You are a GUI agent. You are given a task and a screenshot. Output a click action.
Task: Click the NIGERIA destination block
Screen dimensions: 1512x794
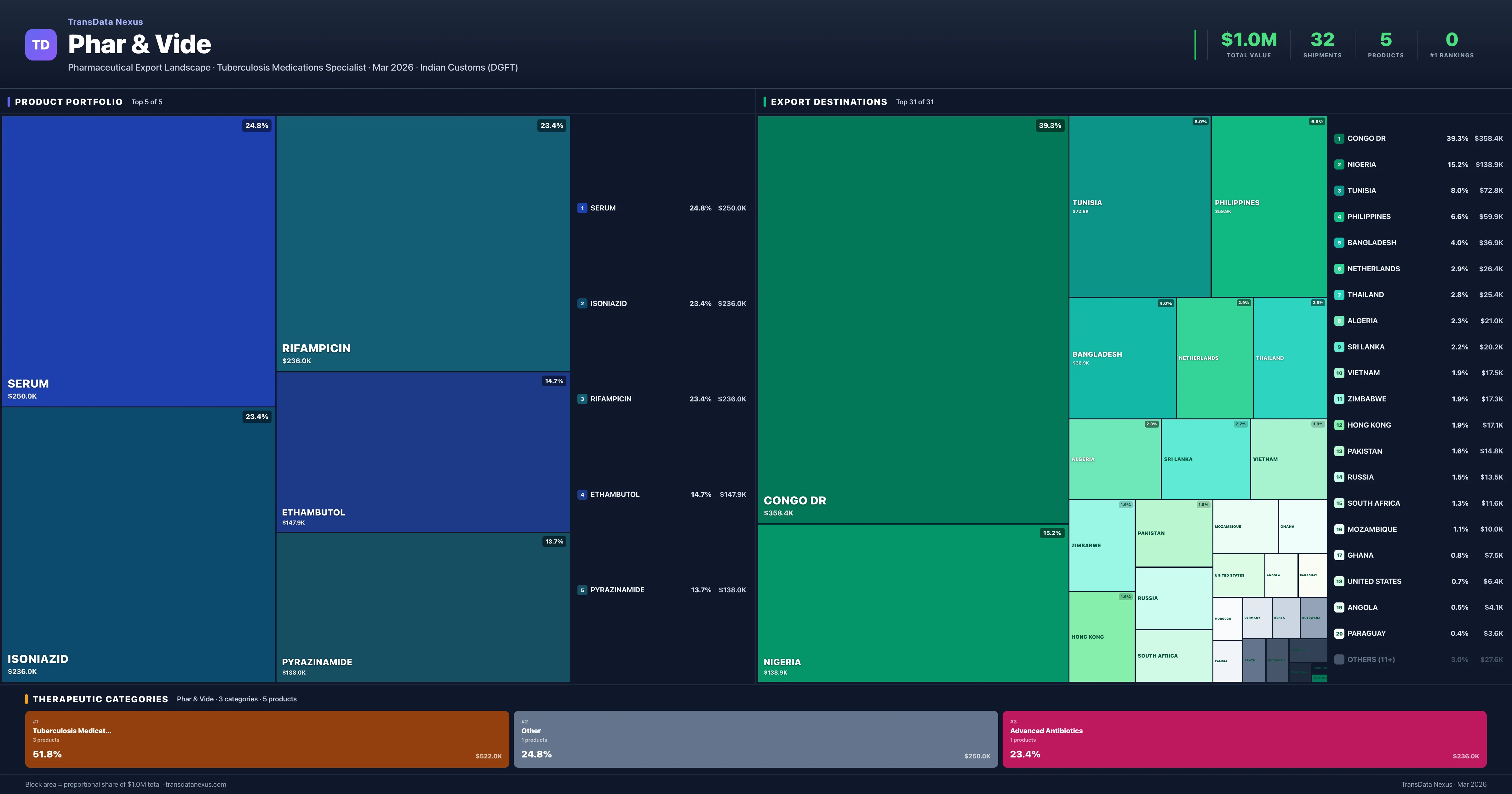click(x=912, y=602)
